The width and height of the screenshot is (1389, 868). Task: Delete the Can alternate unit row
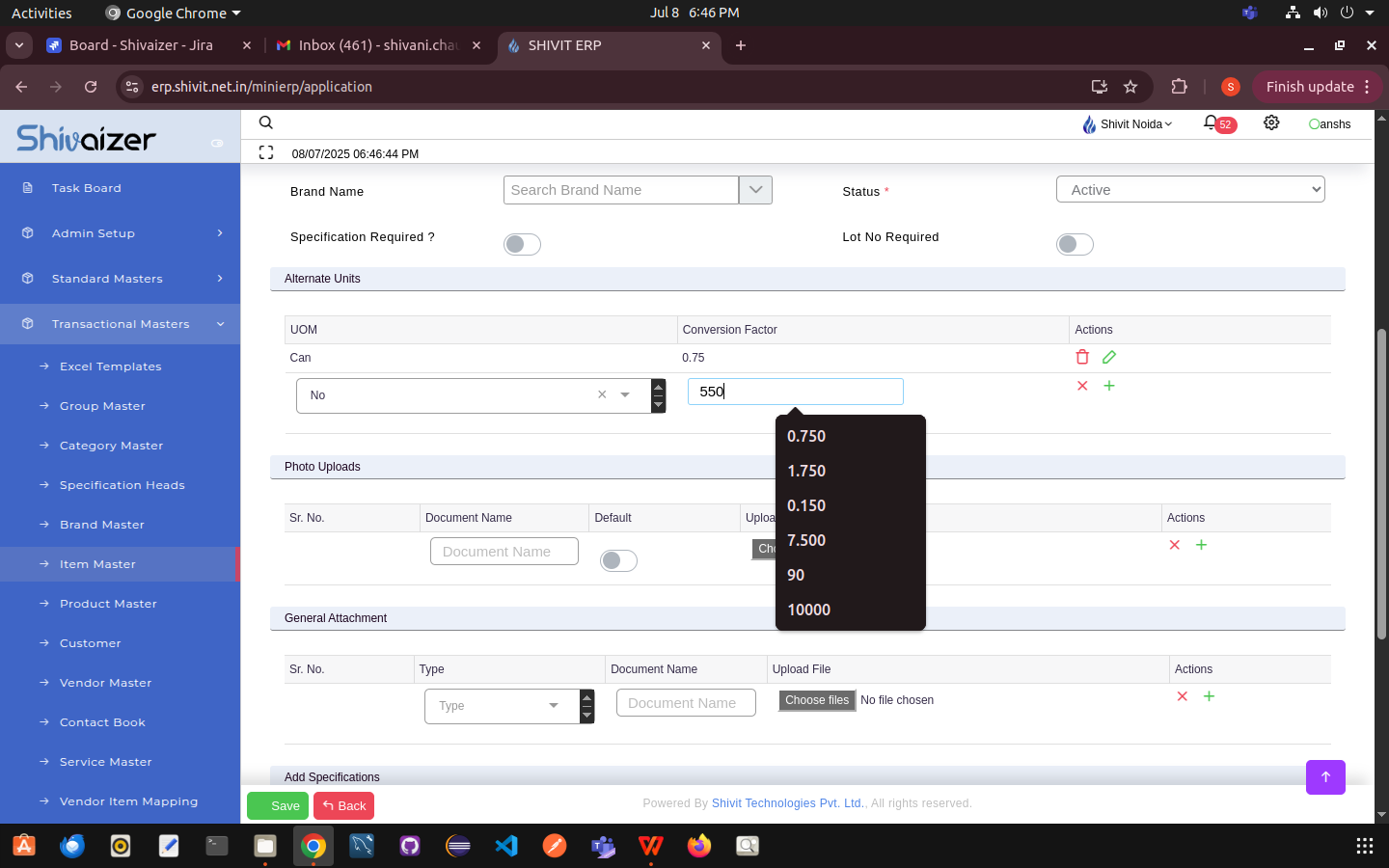(1082, 357)
